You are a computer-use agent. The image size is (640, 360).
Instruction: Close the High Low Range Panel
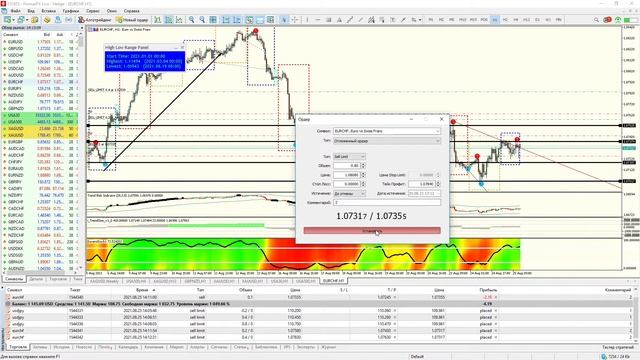point(182,47)
